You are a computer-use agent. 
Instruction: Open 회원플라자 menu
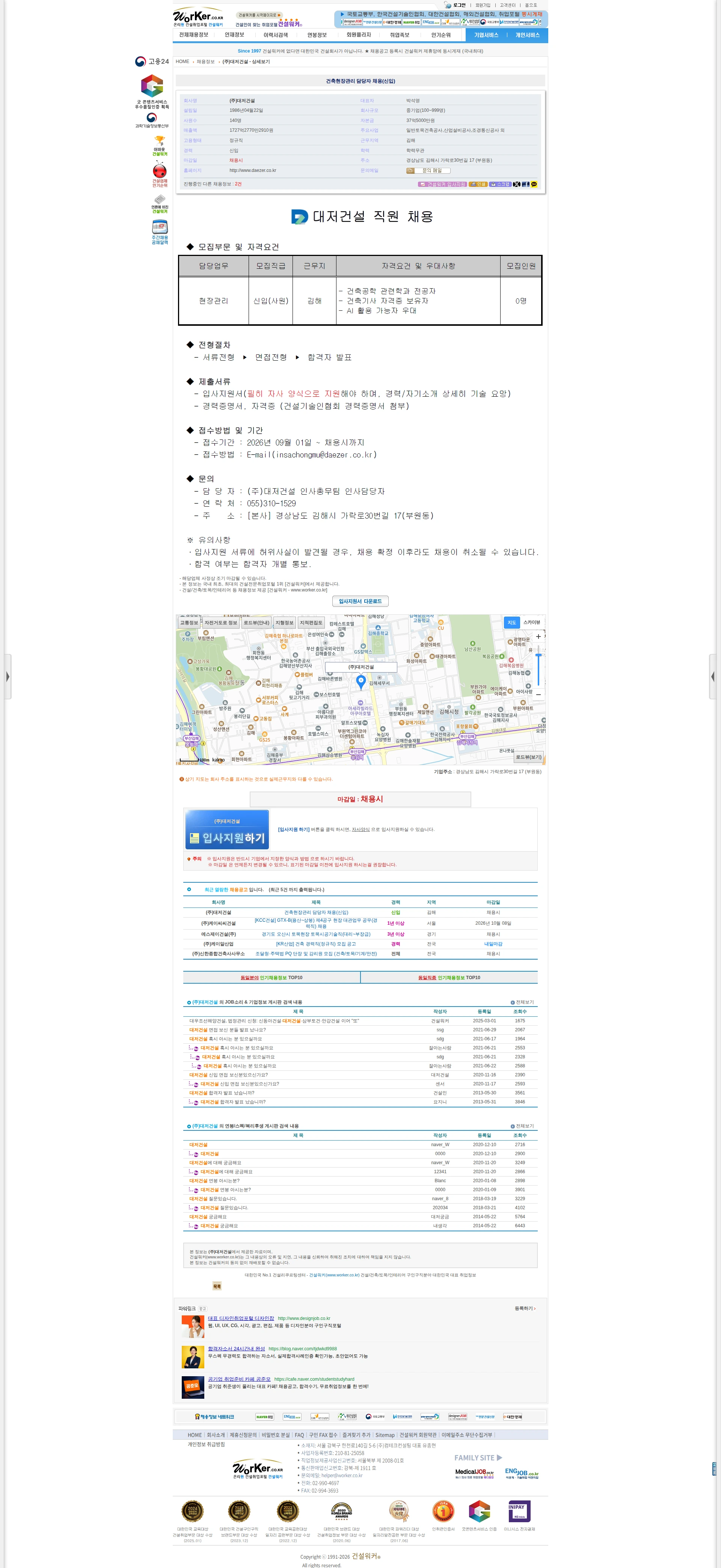[359, 35]
